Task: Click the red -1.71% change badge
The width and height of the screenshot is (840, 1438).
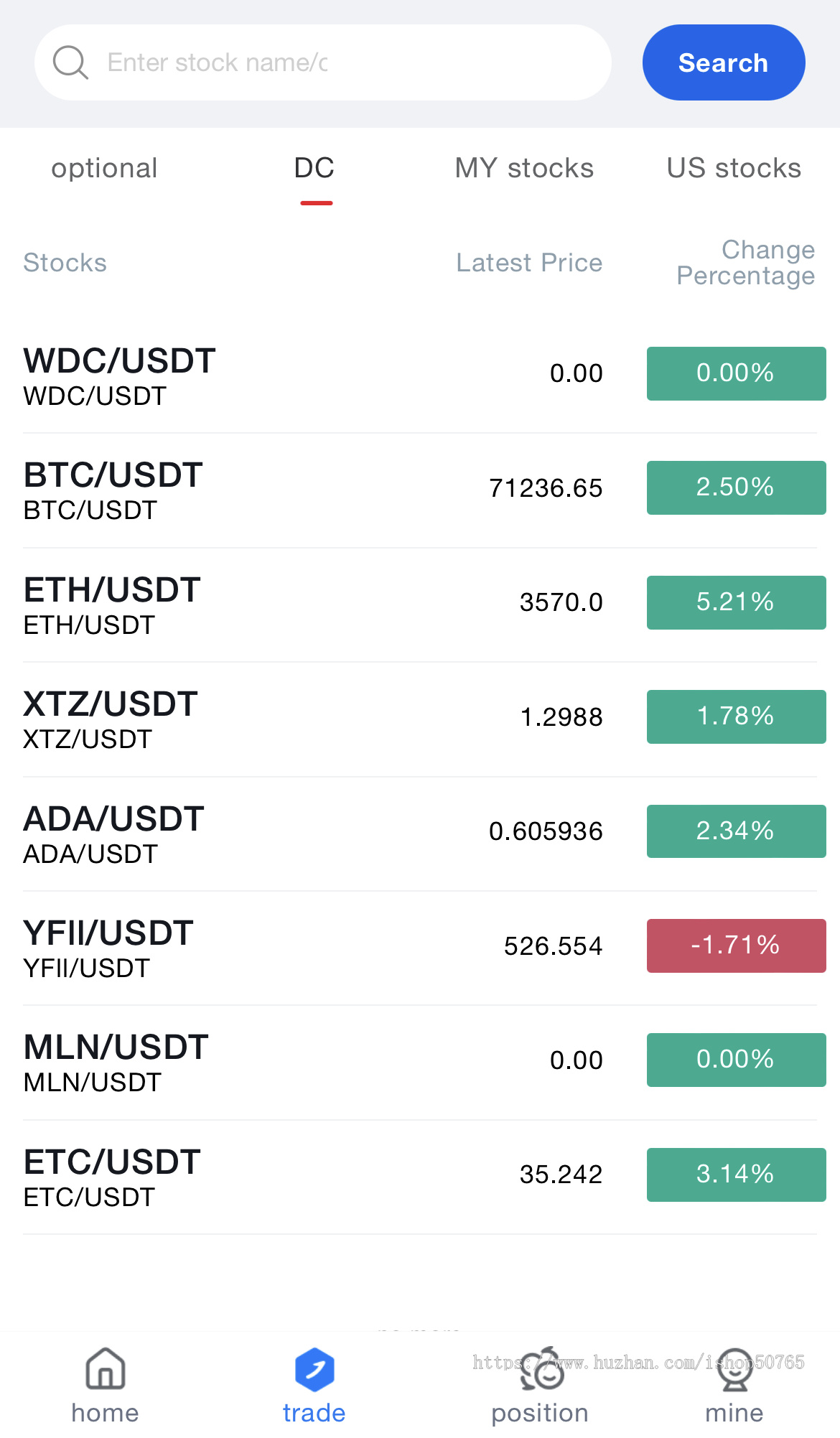Action: [736, 946]
